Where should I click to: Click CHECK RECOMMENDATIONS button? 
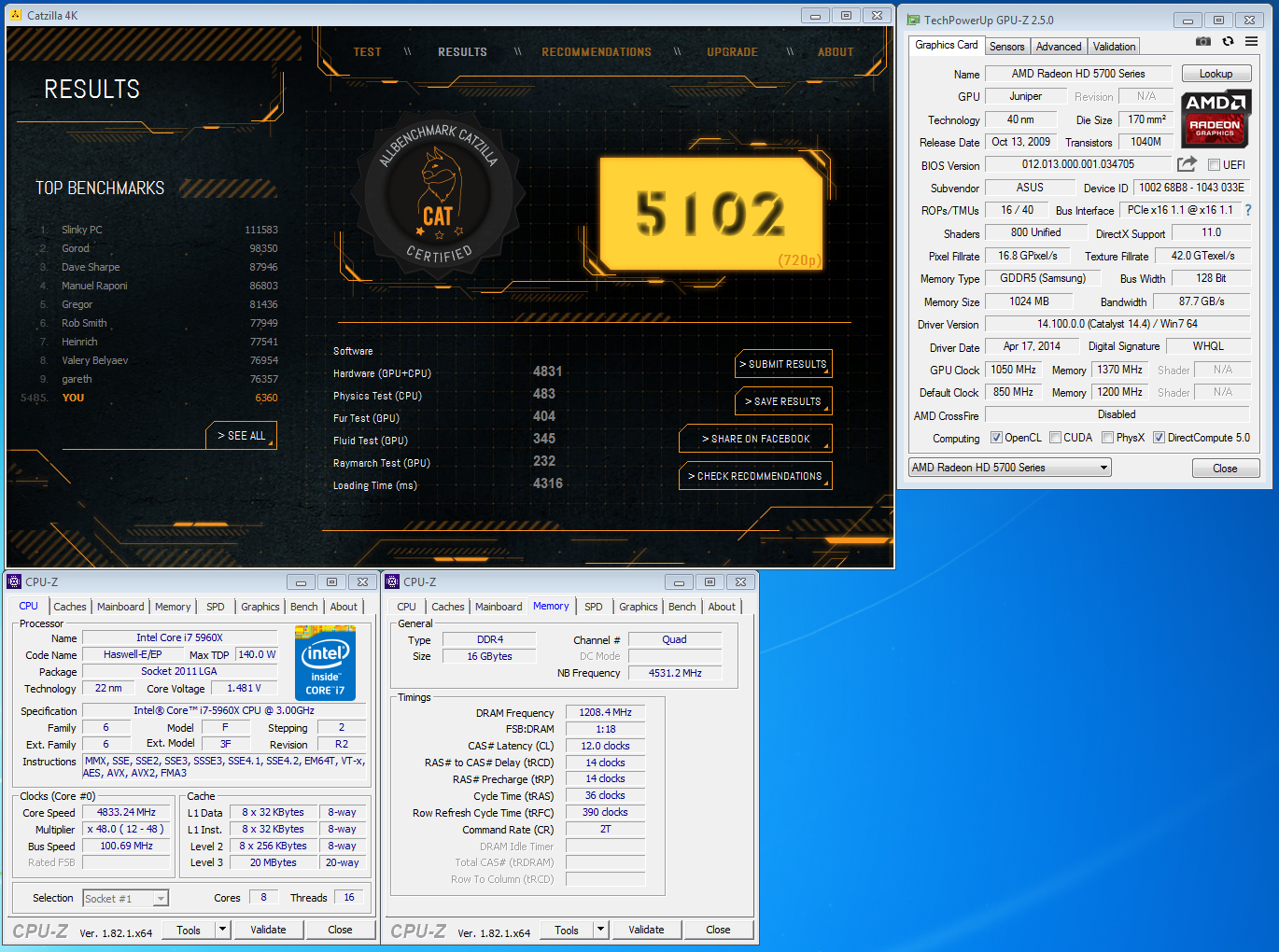click(x=755, y=476)
